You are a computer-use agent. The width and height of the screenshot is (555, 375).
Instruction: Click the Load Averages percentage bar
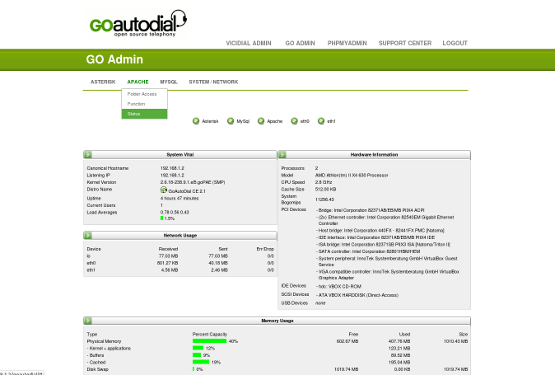coord(162,218)
